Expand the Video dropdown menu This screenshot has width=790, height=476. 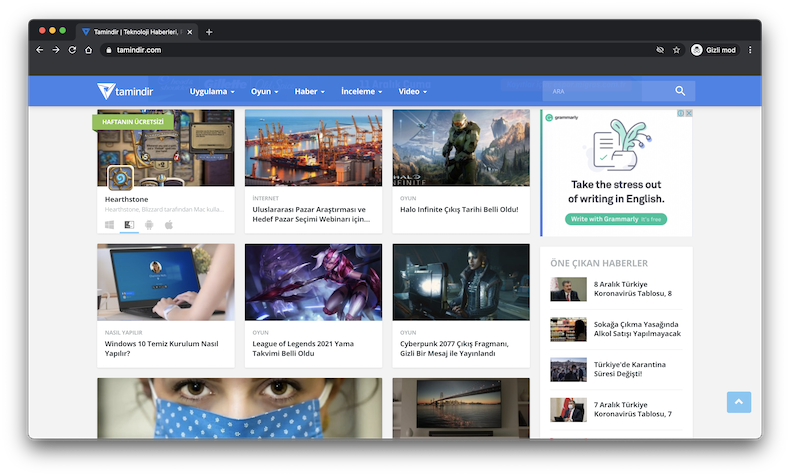coord(413,91)
